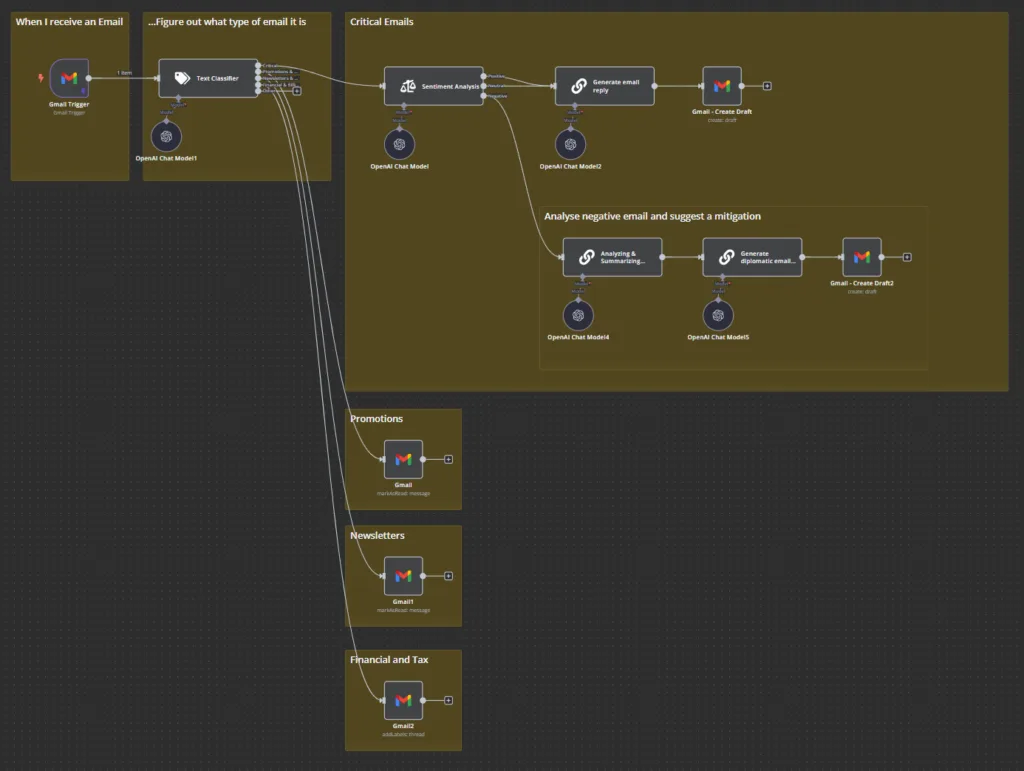This screenshot has width=1024, height=771.
Task: Select the Sentiment Analysis scales icon
Action: (408, 86)
